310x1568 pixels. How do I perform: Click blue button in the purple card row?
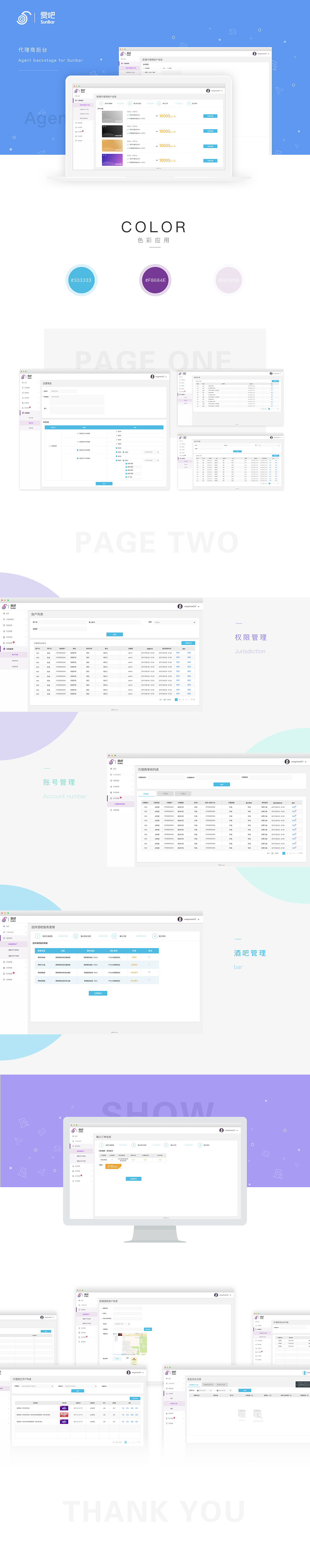(x=210, y=161)
